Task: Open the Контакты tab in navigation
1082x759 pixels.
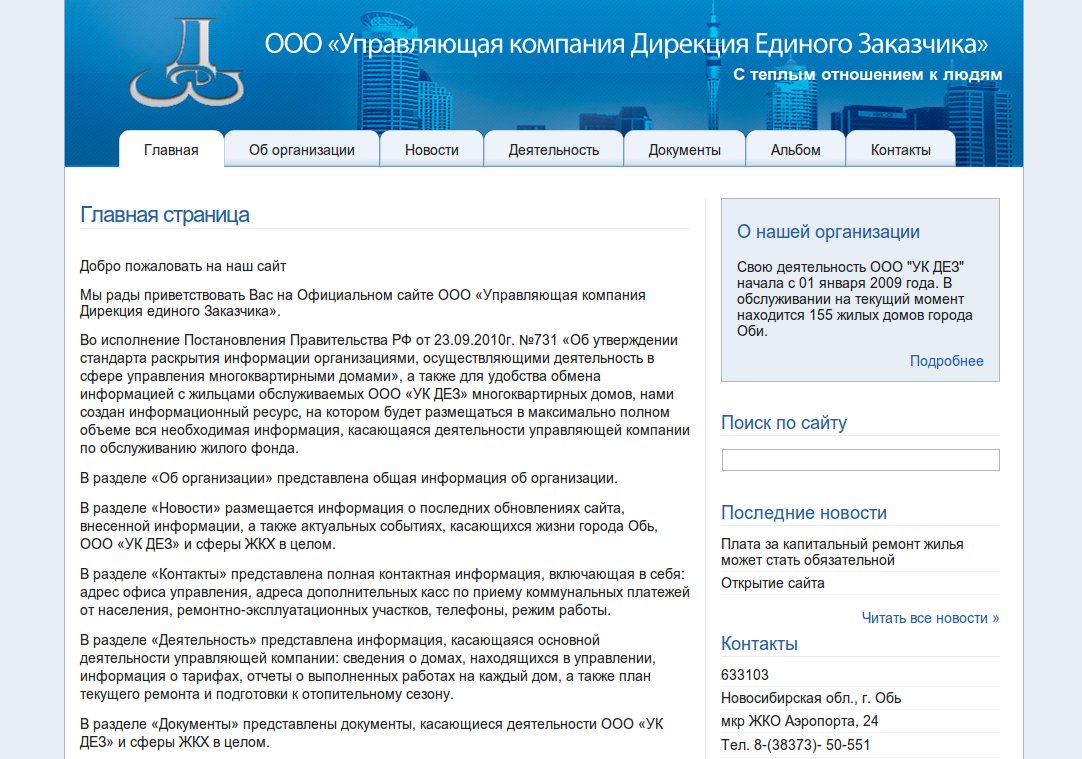Action: click(x=901, y=150)
